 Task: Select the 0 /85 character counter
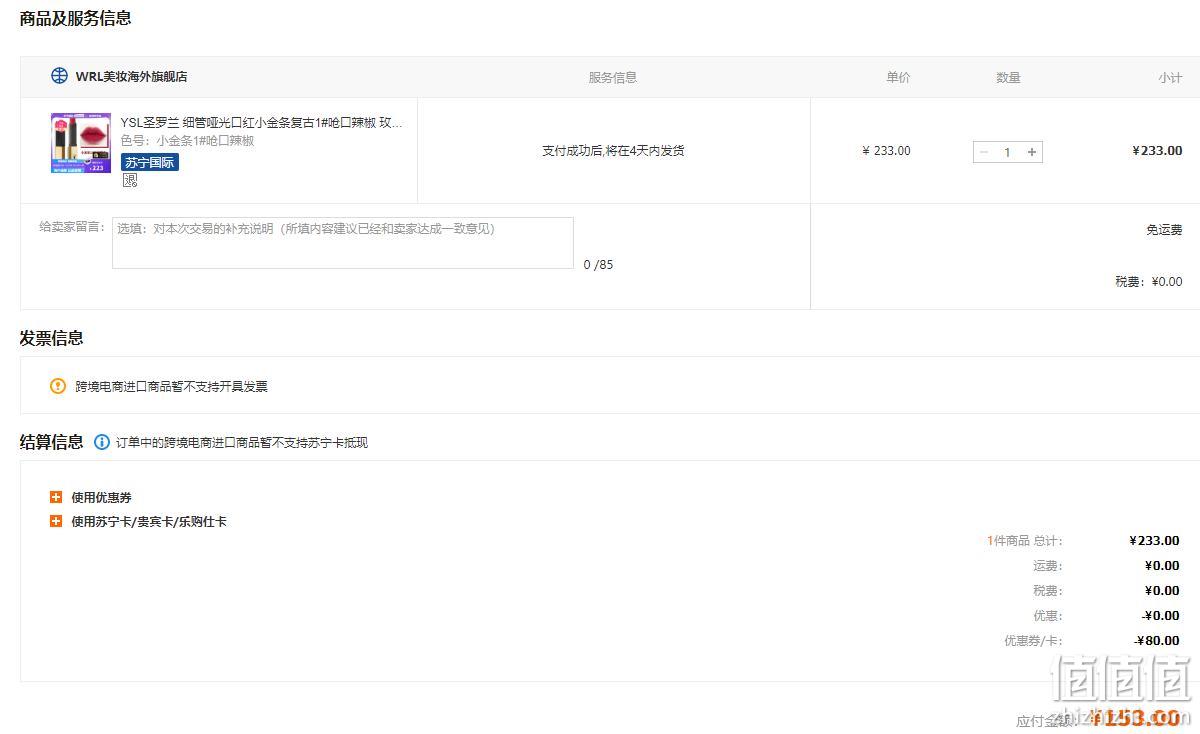[598, 265]
